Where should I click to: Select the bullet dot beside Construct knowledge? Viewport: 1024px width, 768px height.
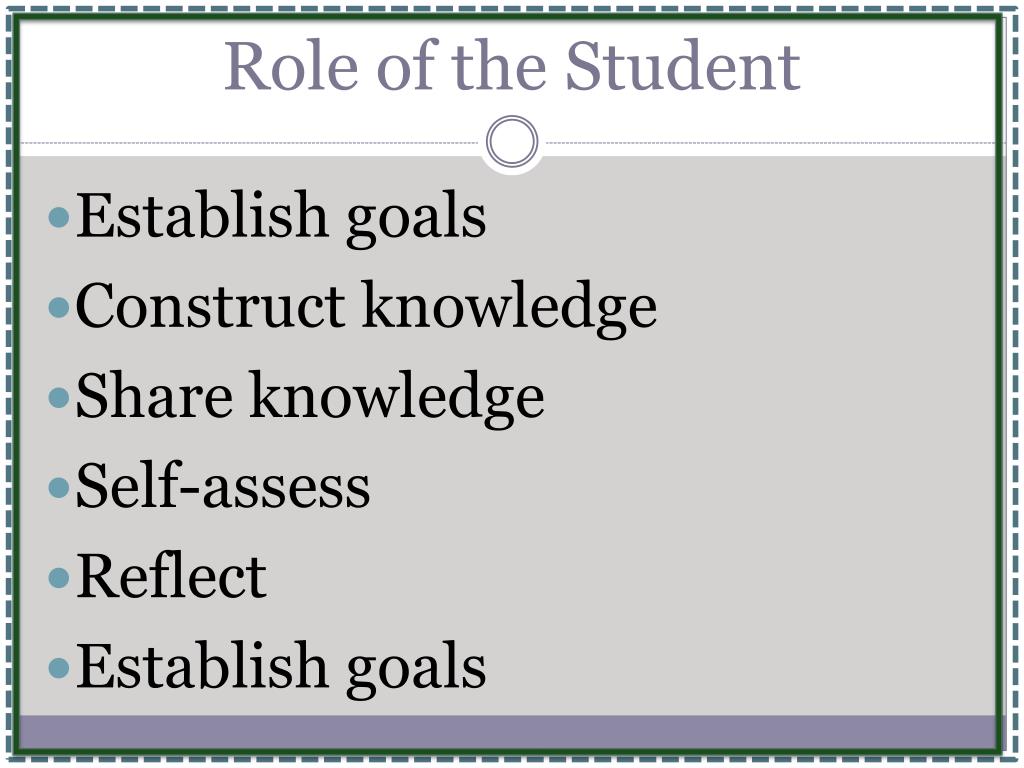59,307
